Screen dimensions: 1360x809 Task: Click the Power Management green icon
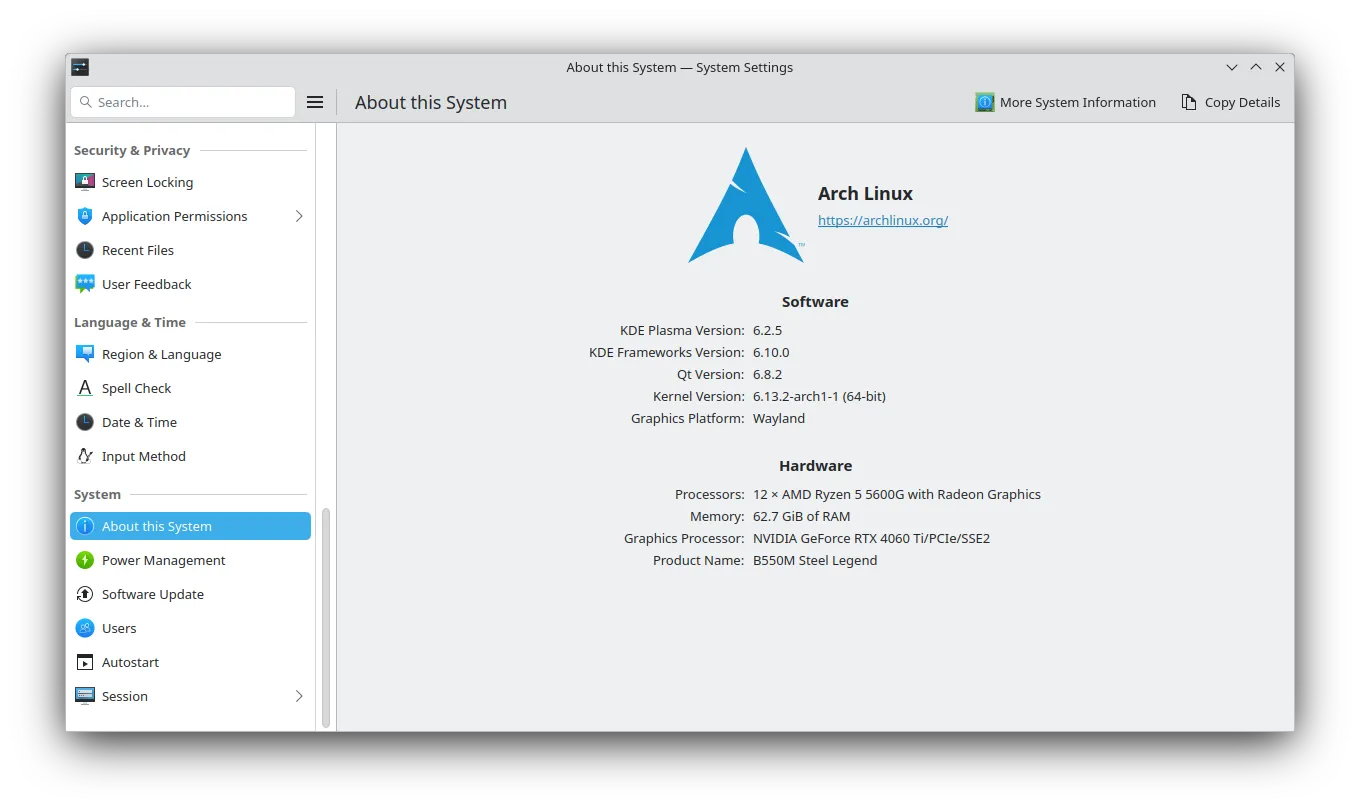85,560
